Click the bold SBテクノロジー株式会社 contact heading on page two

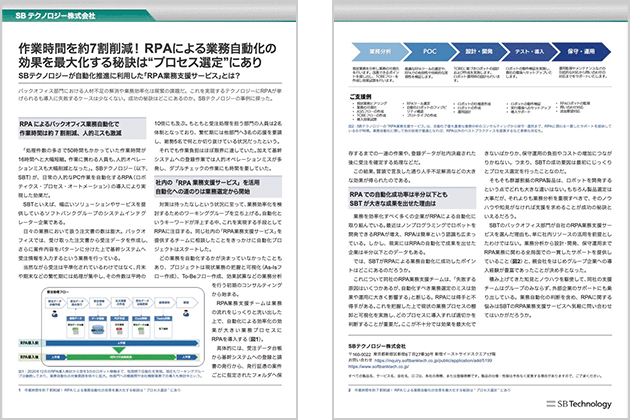(x=377, y=346)
